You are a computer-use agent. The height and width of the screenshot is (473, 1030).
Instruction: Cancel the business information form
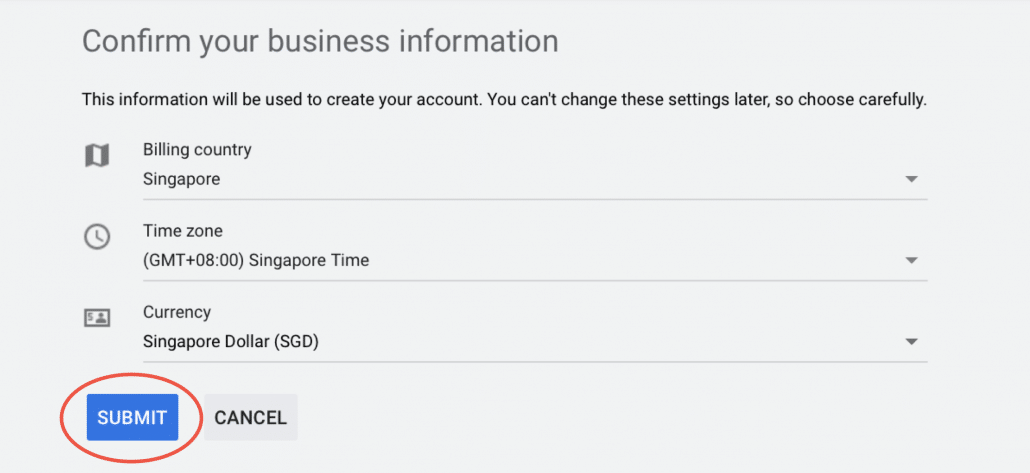pyautogui.click(x=251, y=417)
